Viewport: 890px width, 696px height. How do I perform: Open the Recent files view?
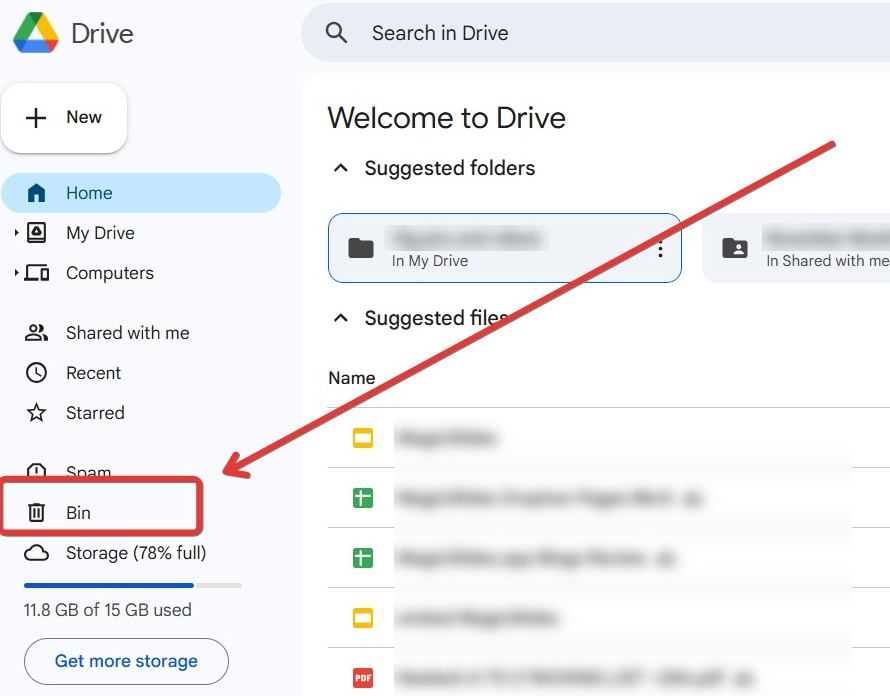(93, 373)
